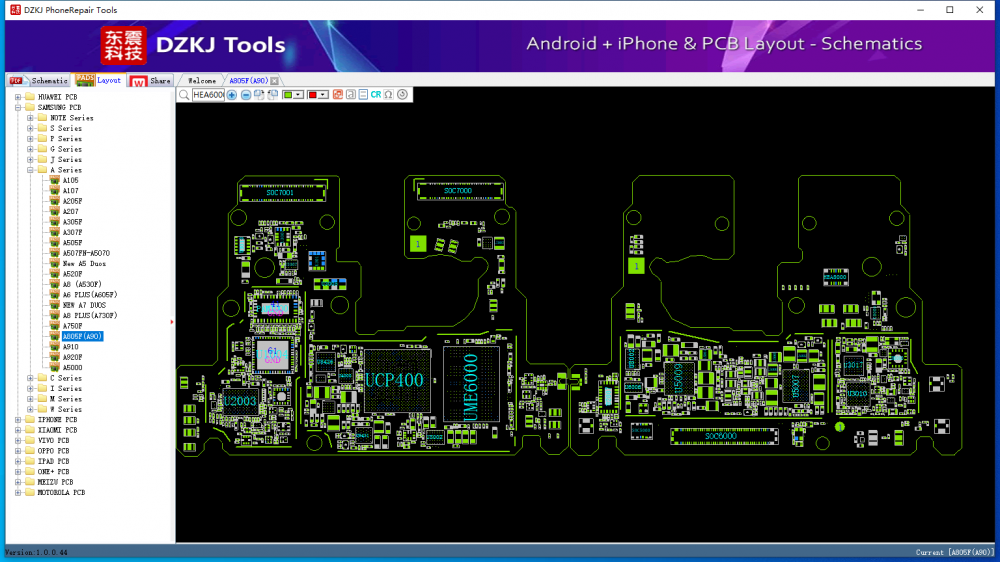The height and width of the screenshot is (562, 1000).
Task: Click the magnifier search icon
Action: (184, 94)
